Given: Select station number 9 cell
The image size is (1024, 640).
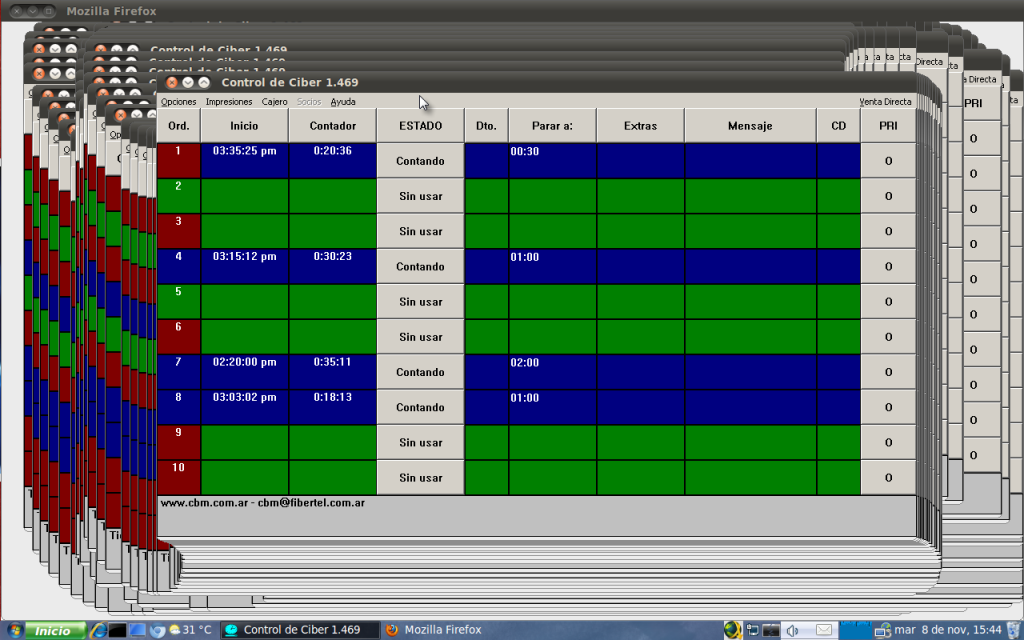Looking at the screenshot, I should pos(178,443).
